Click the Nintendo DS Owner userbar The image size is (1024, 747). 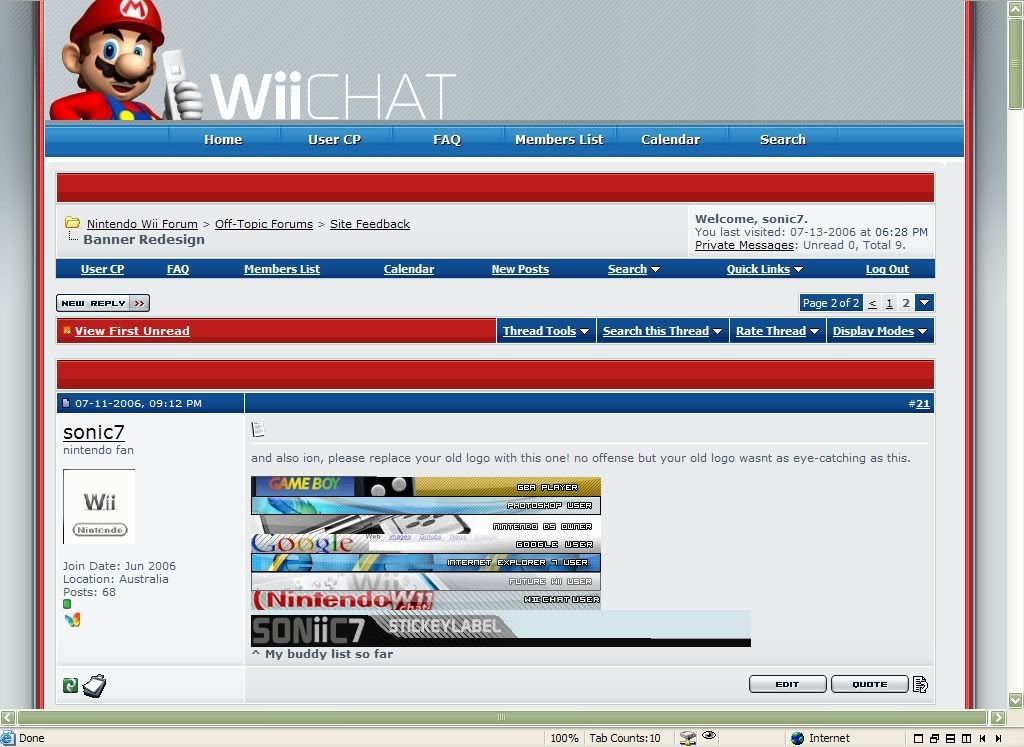point(426,525)
